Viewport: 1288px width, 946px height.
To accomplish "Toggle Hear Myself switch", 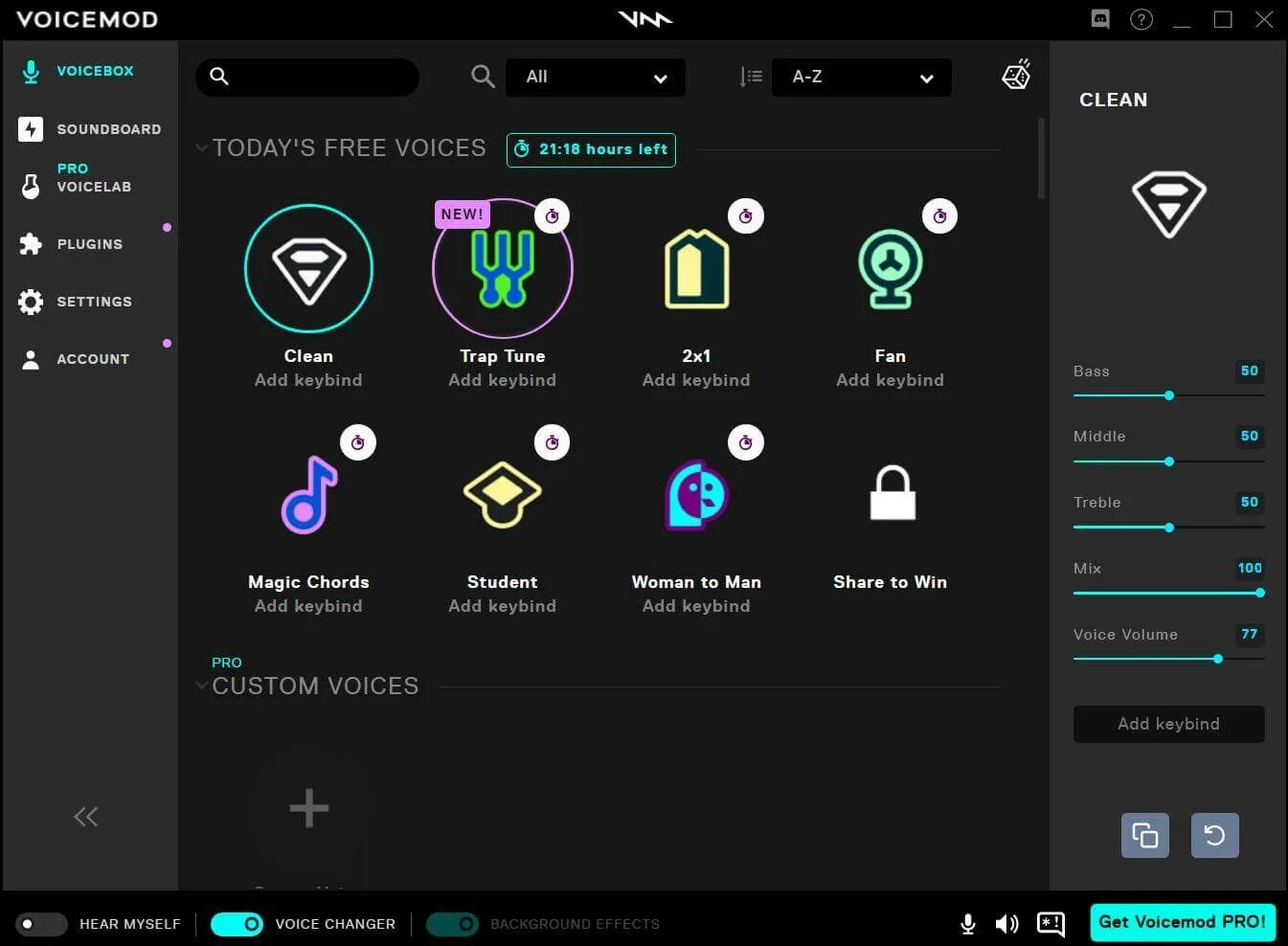I will 41,924.
